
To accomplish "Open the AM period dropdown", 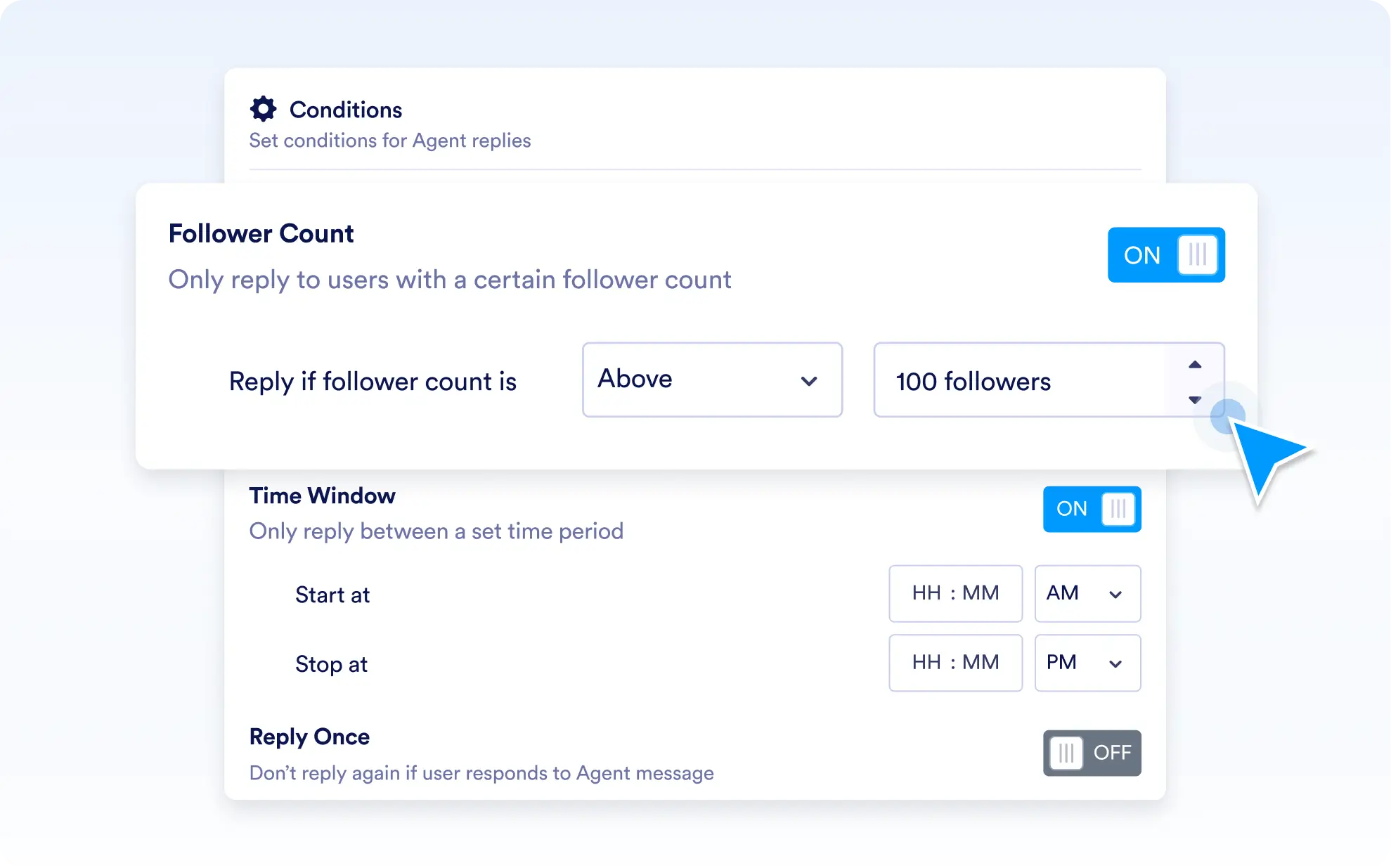I will (x=1087, y=594).
